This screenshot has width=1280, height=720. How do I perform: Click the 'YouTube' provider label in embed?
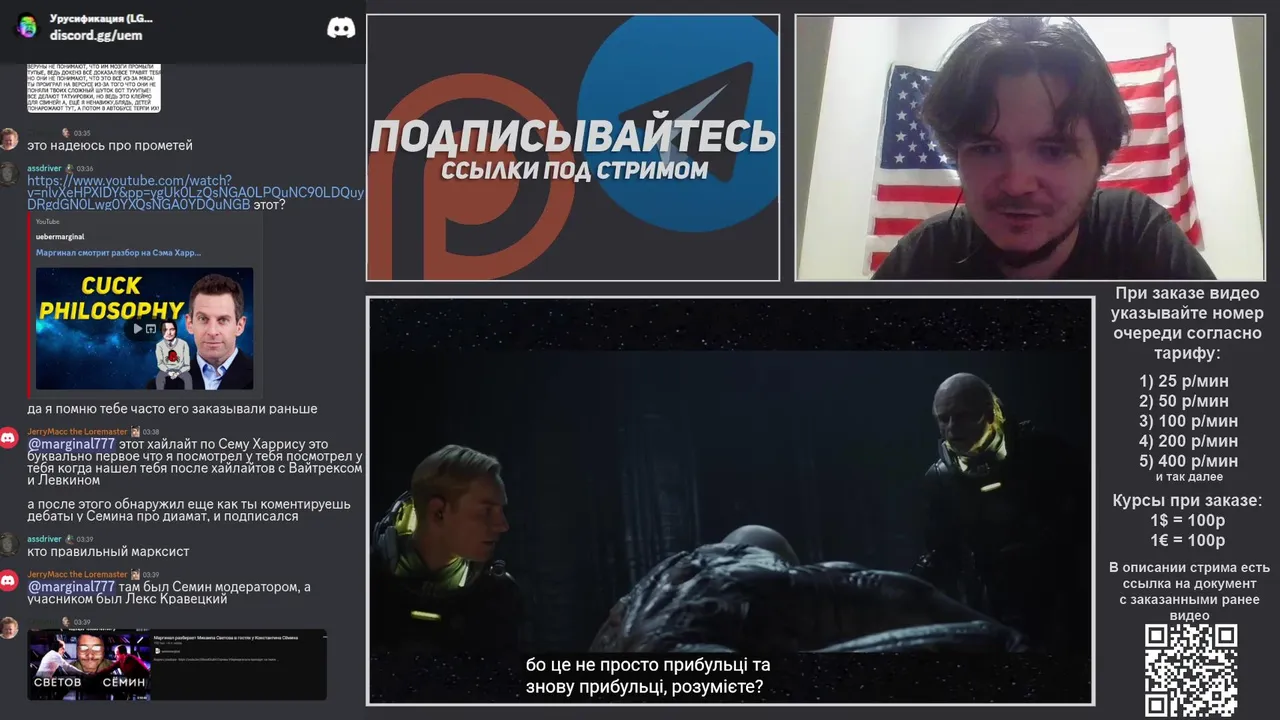pos(47,221)
